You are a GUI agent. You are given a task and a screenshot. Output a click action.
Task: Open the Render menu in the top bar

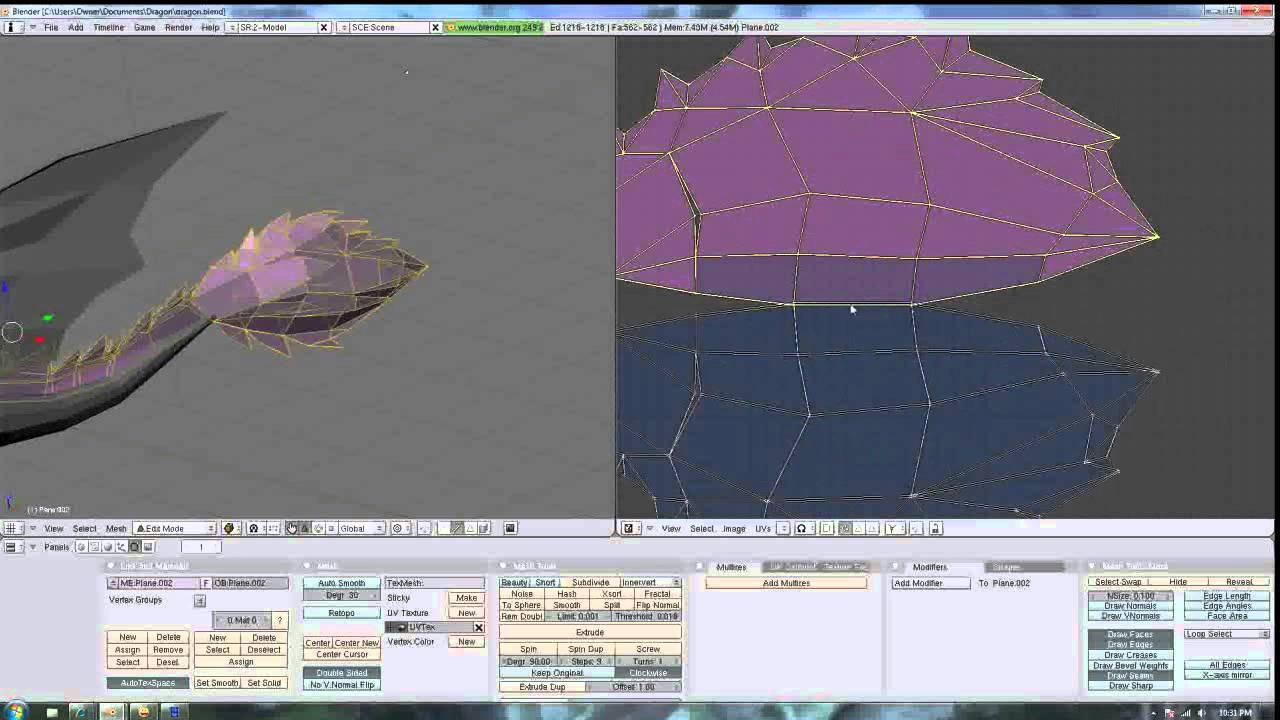point(178,27)
